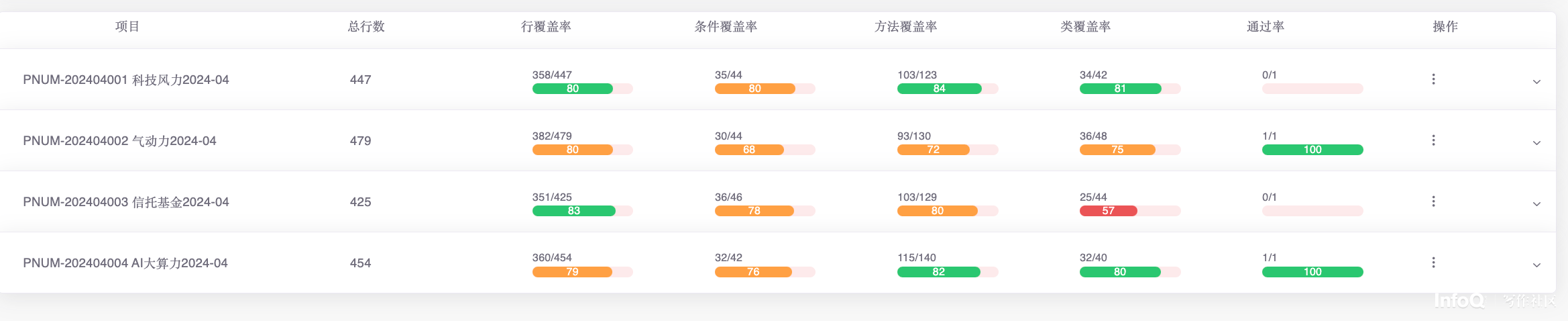
Task: Click the red 57 class coverage bar
Action: click(1108, 211)
